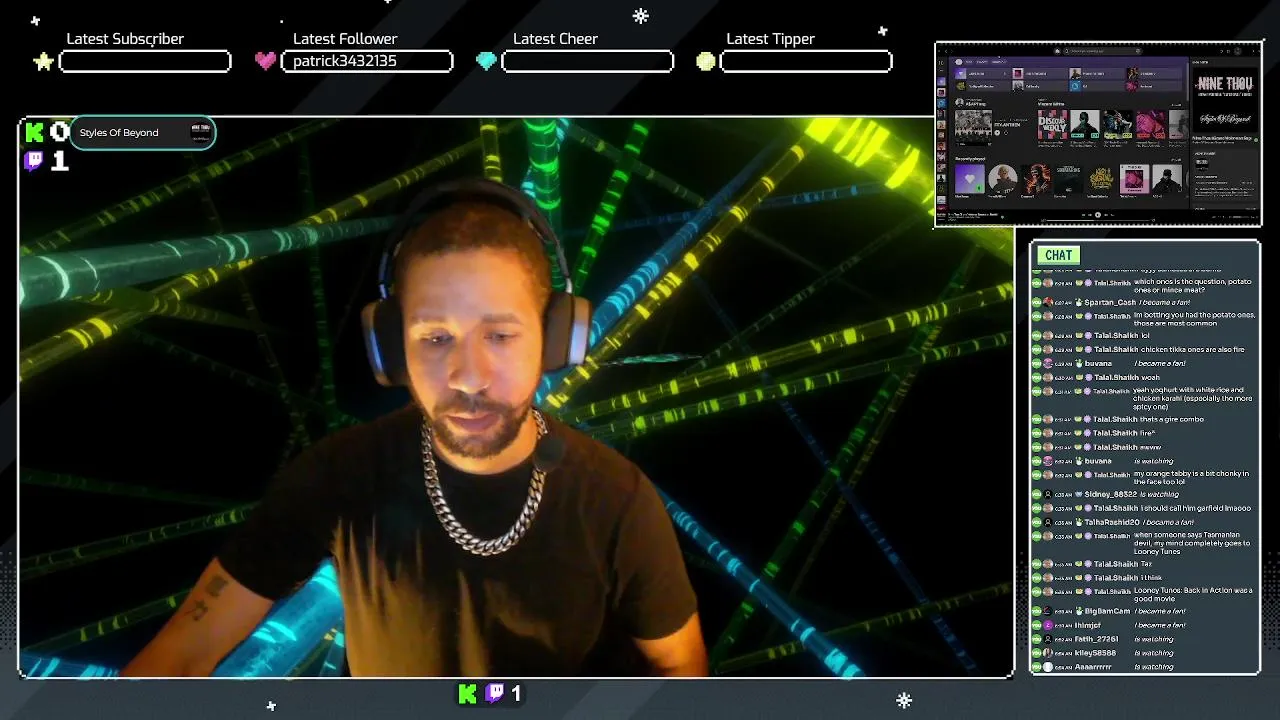1280x720 pixels.
Task: Click Fatih_27261 'is watching' line
Action: pyautogui.click(x=1143, y=639)
